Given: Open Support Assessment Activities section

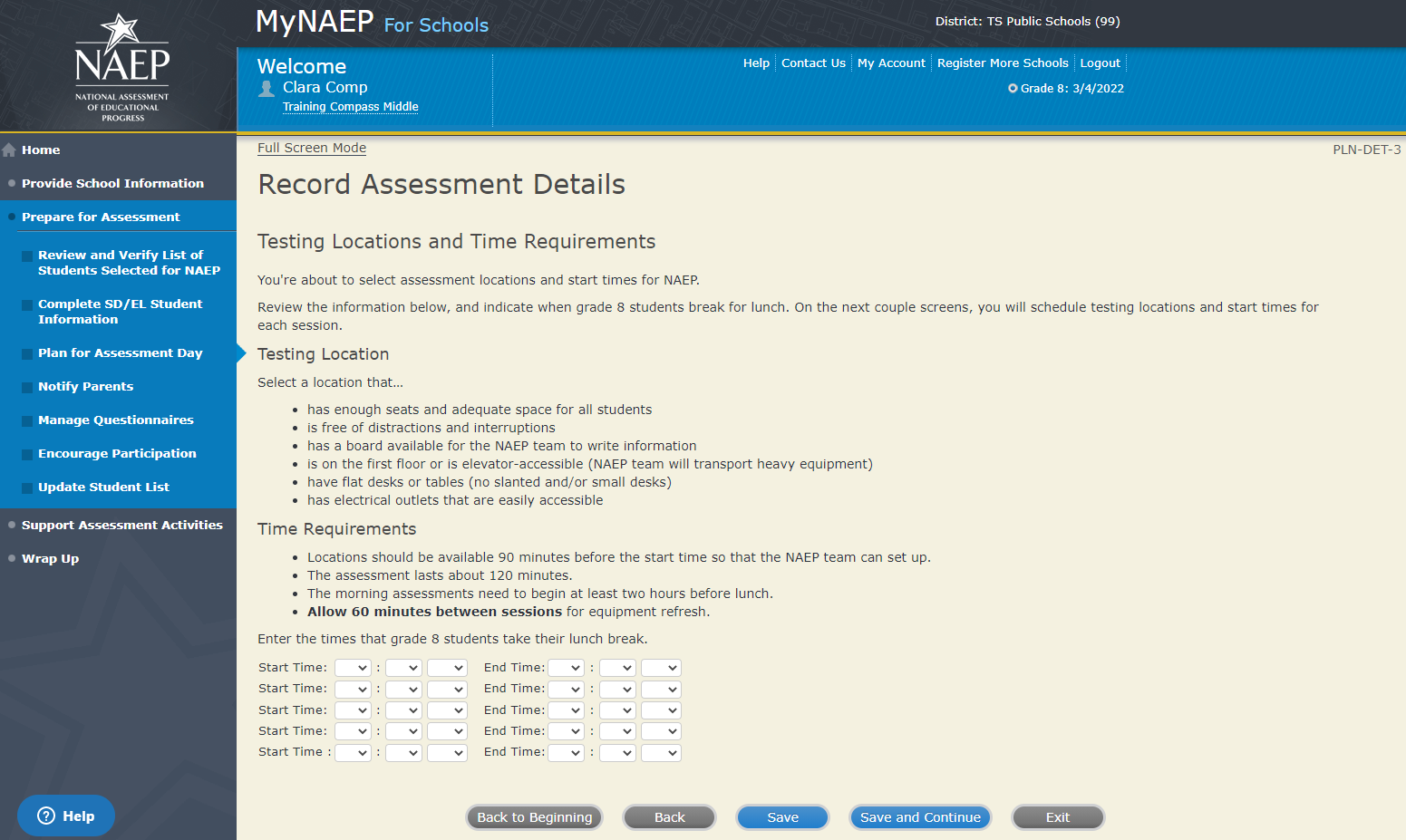Looking at the screenshot, I should click(x=121, y=525).
